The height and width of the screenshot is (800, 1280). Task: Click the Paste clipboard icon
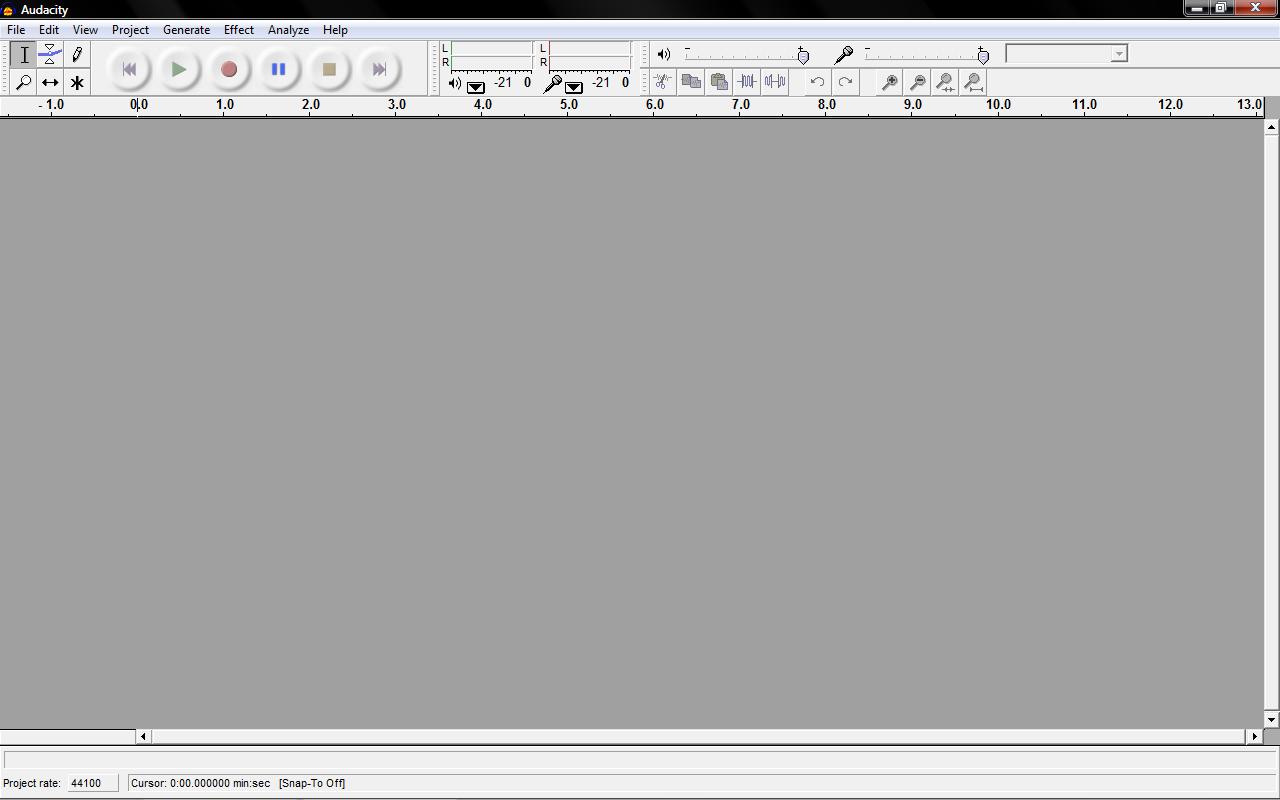click(718, 82)
